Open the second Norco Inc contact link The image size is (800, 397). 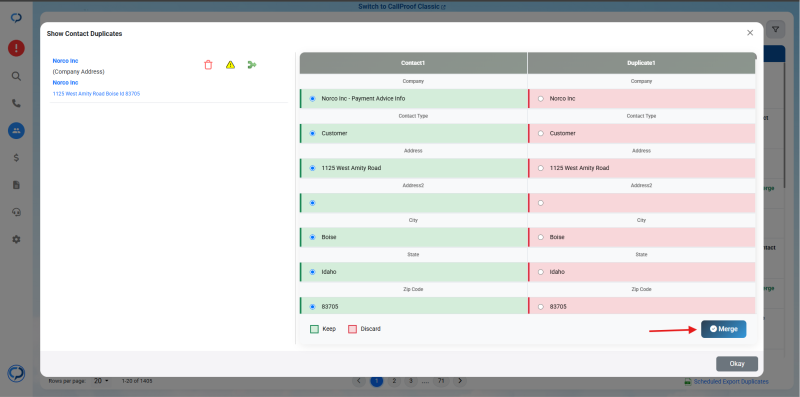[x=65, y=83]
